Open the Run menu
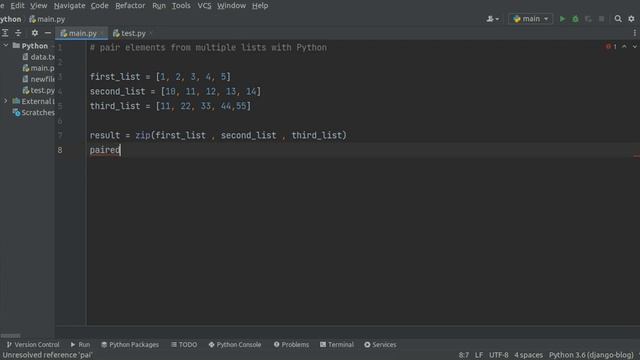 click(x=159, y=6)
